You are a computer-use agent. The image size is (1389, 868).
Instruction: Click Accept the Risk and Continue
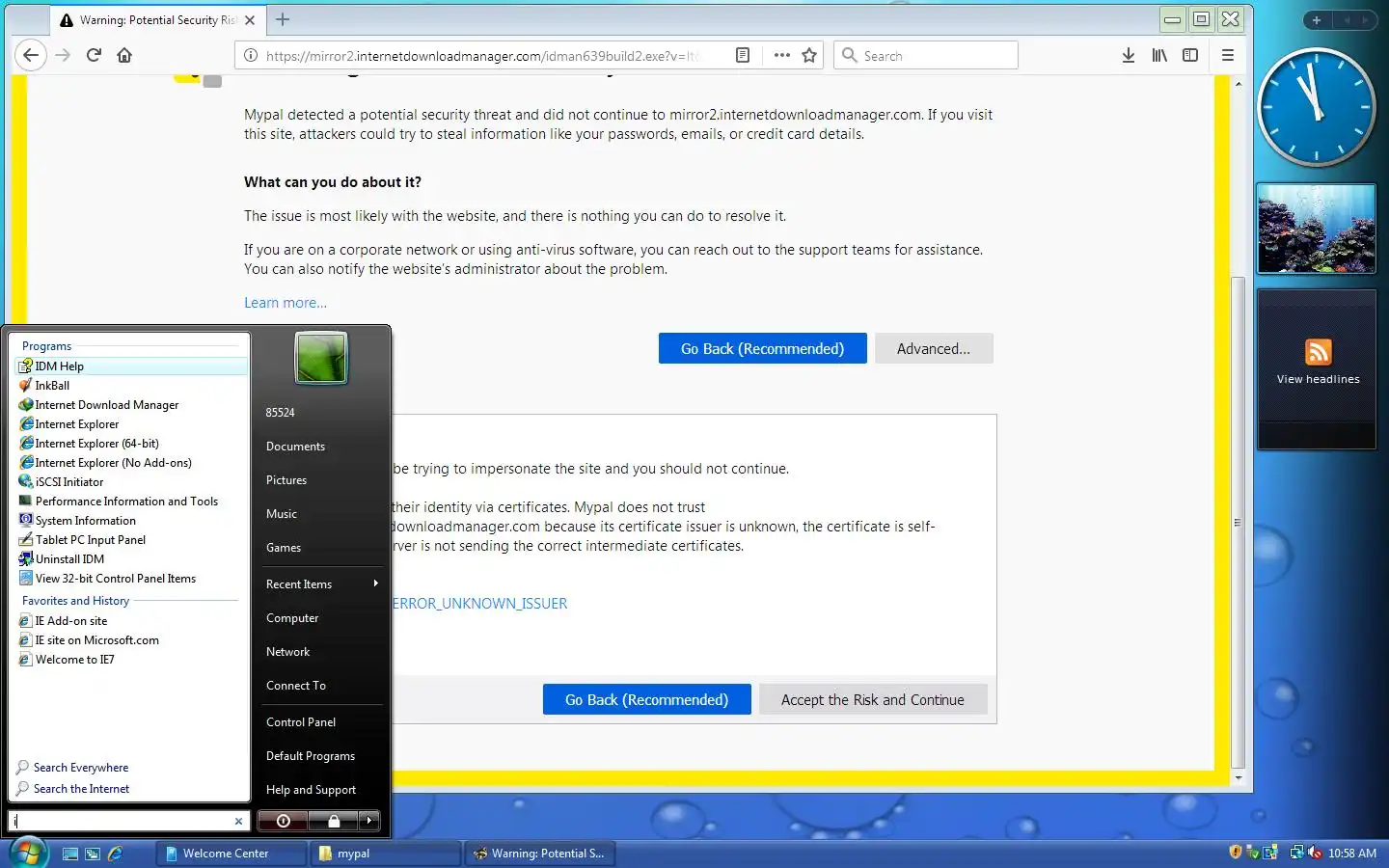(x=873, y=699)
